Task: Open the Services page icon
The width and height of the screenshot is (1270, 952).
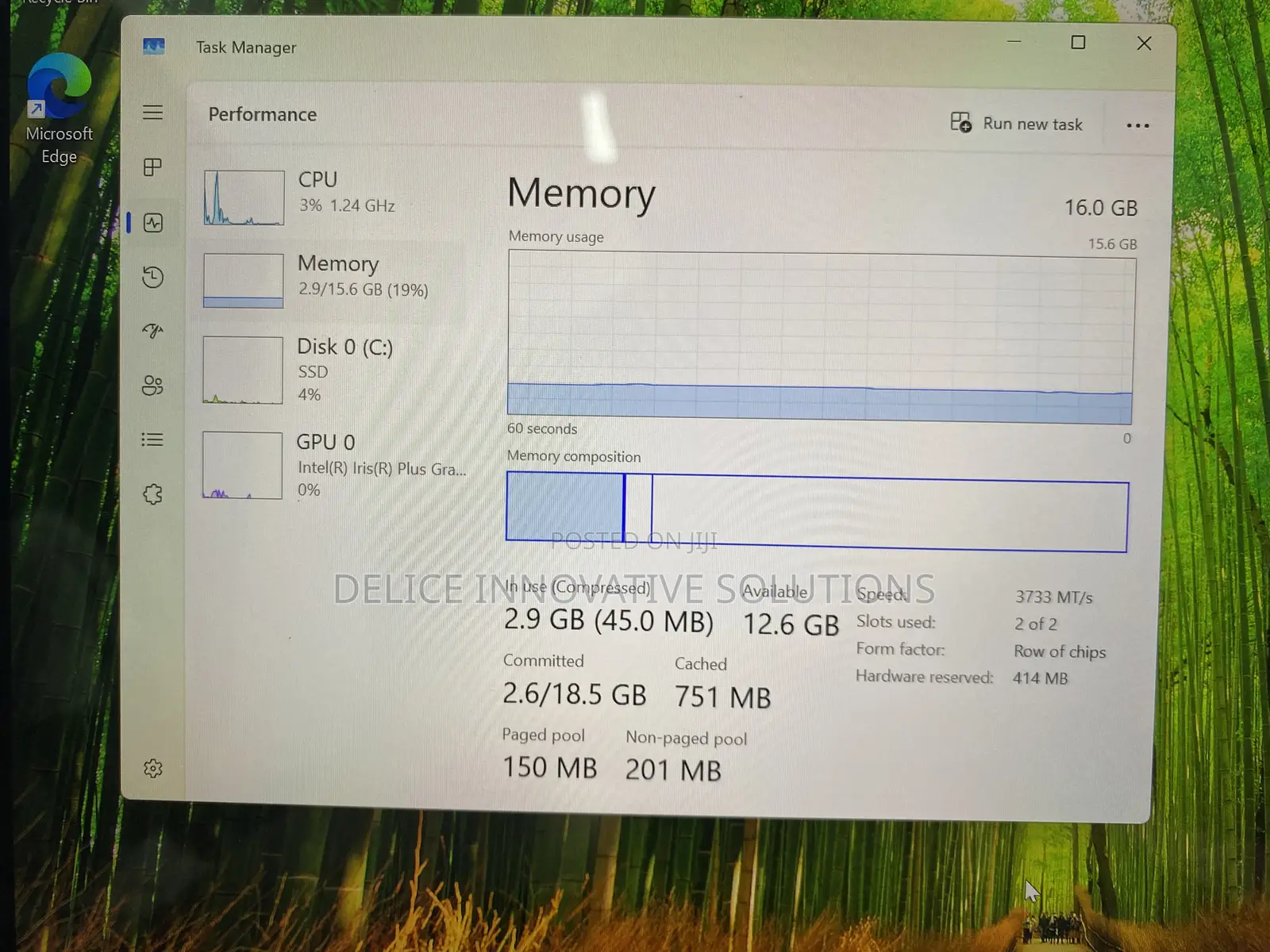Action: click(152, 494)
